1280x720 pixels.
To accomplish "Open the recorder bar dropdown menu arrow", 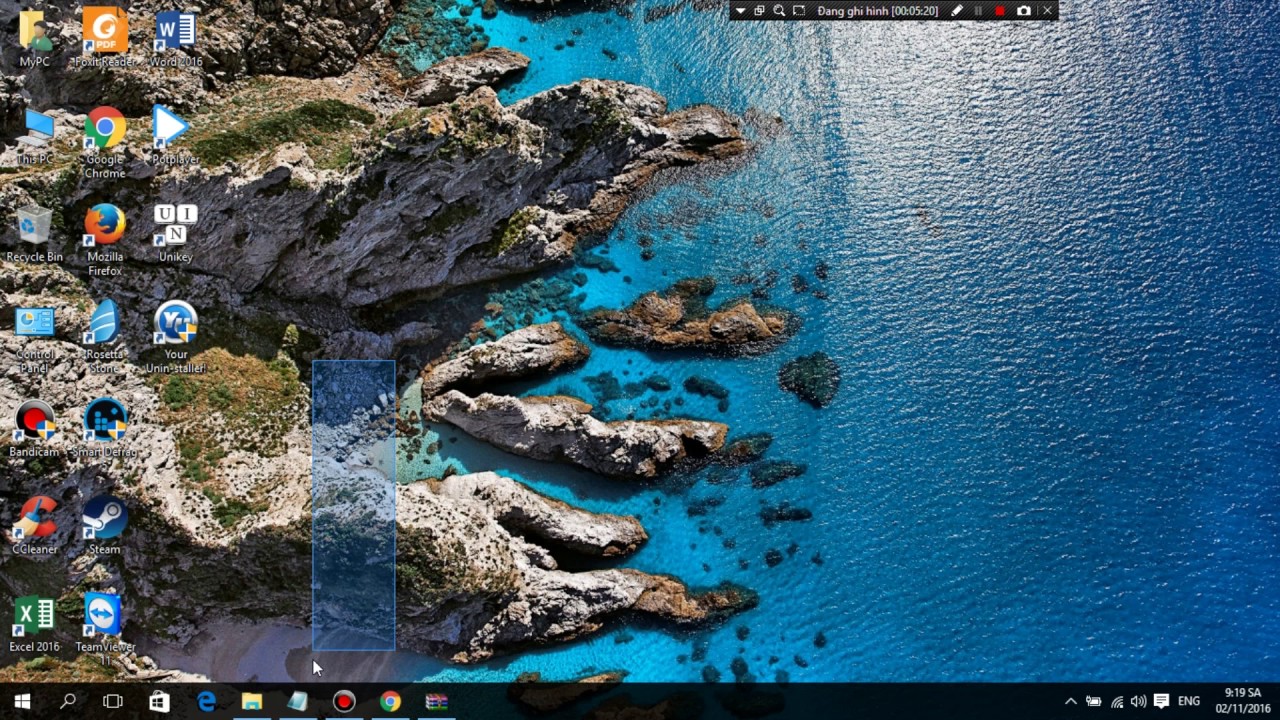I will click(740, 11).
